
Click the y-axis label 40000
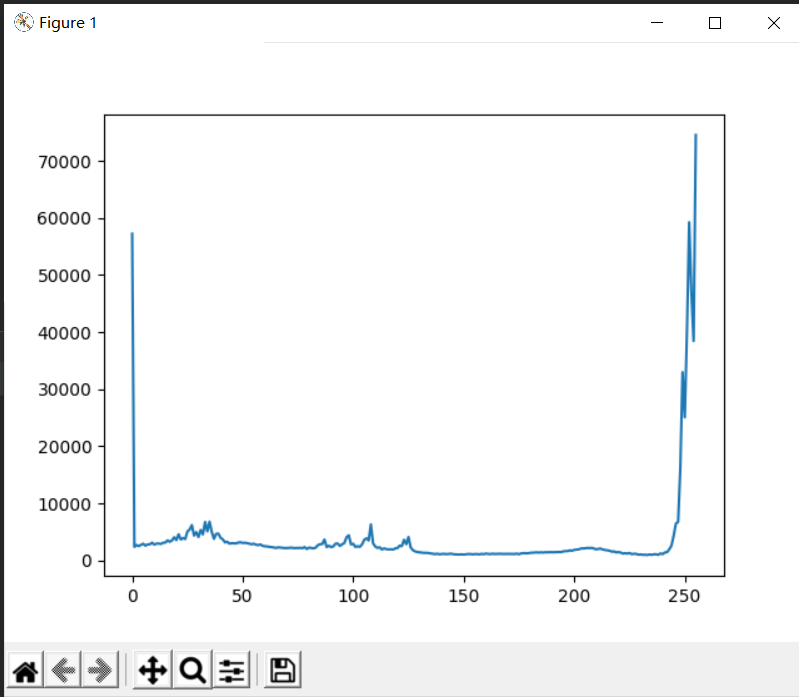(64, 333)
